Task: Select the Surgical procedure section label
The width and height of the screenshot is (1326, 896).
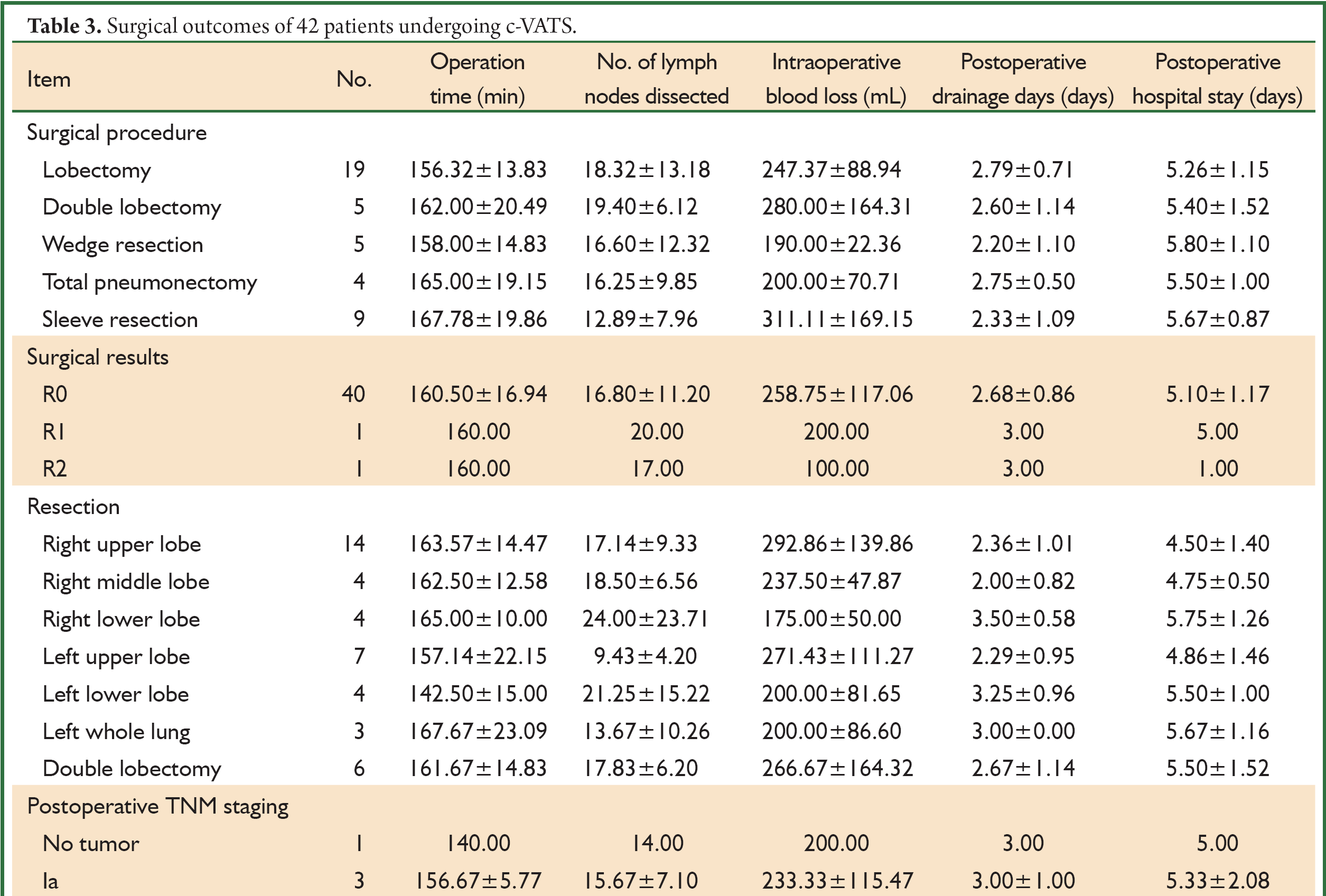Action: tap(117, 133)
